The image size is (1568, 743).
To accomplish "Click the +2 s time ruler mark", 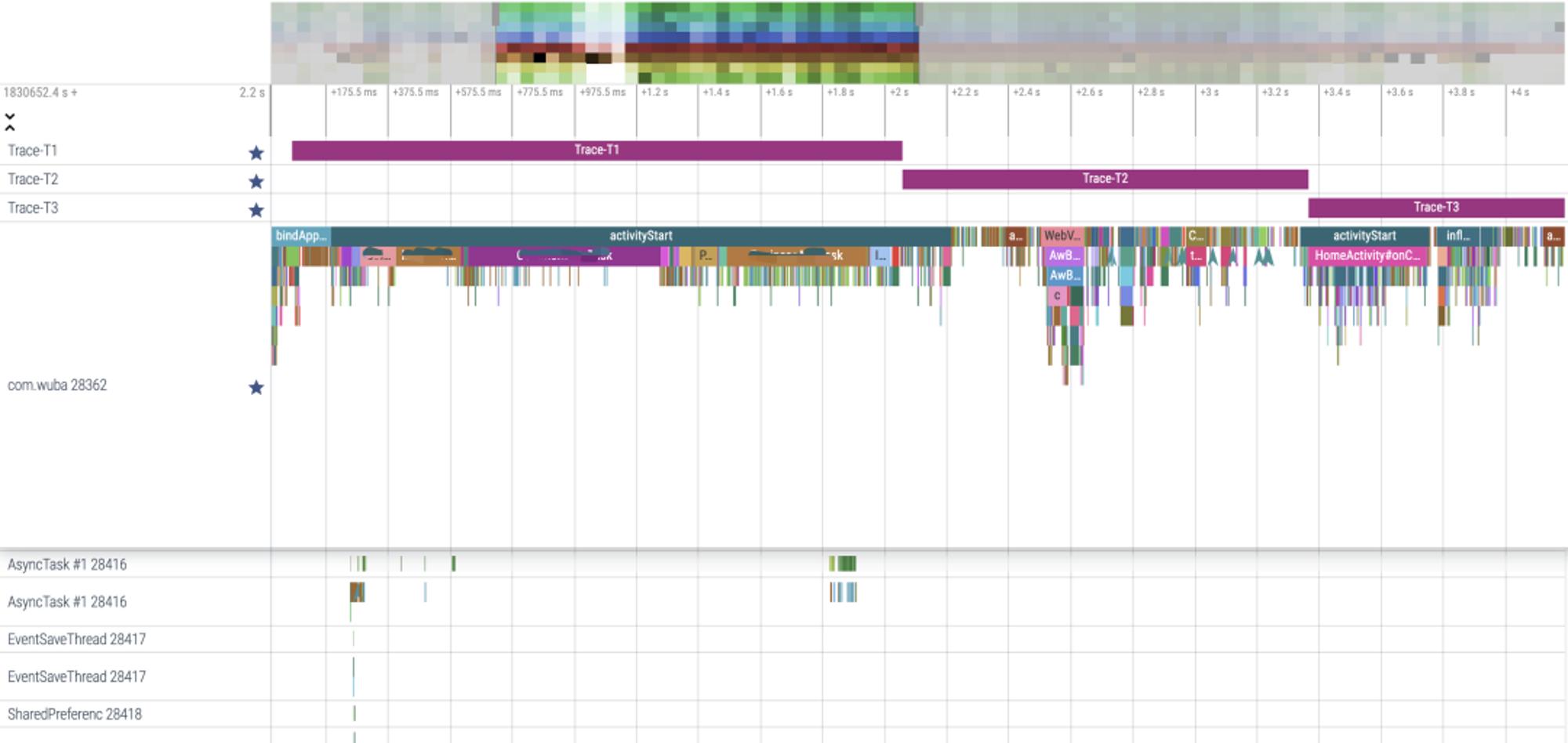I will tap(898, 92).
